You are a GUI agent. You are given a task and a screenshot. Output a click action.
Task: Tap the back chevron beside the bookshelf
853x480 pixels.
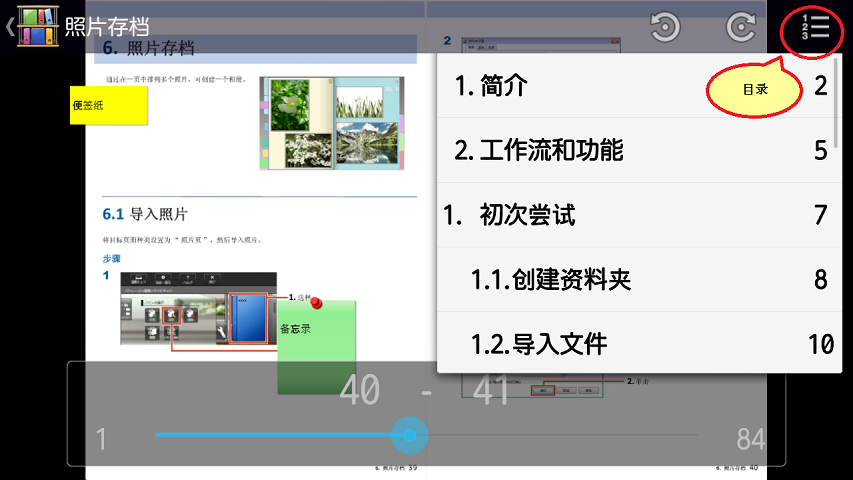point(9,27)
